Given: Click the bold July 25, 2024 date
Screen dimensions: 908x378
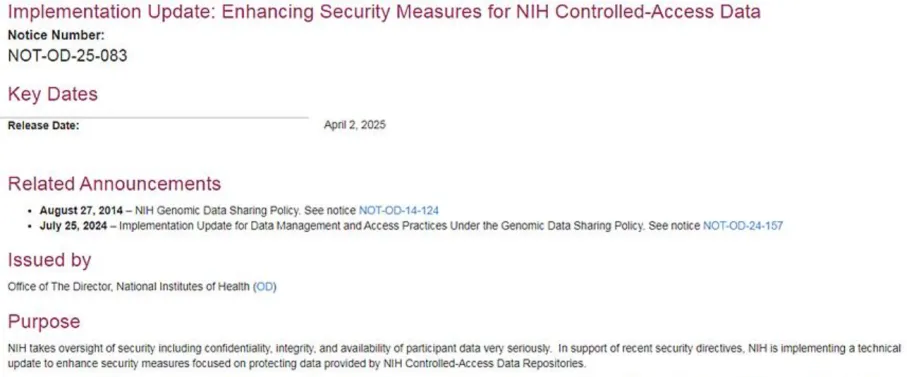Looking at the screenshot, I should coord(74,226).
